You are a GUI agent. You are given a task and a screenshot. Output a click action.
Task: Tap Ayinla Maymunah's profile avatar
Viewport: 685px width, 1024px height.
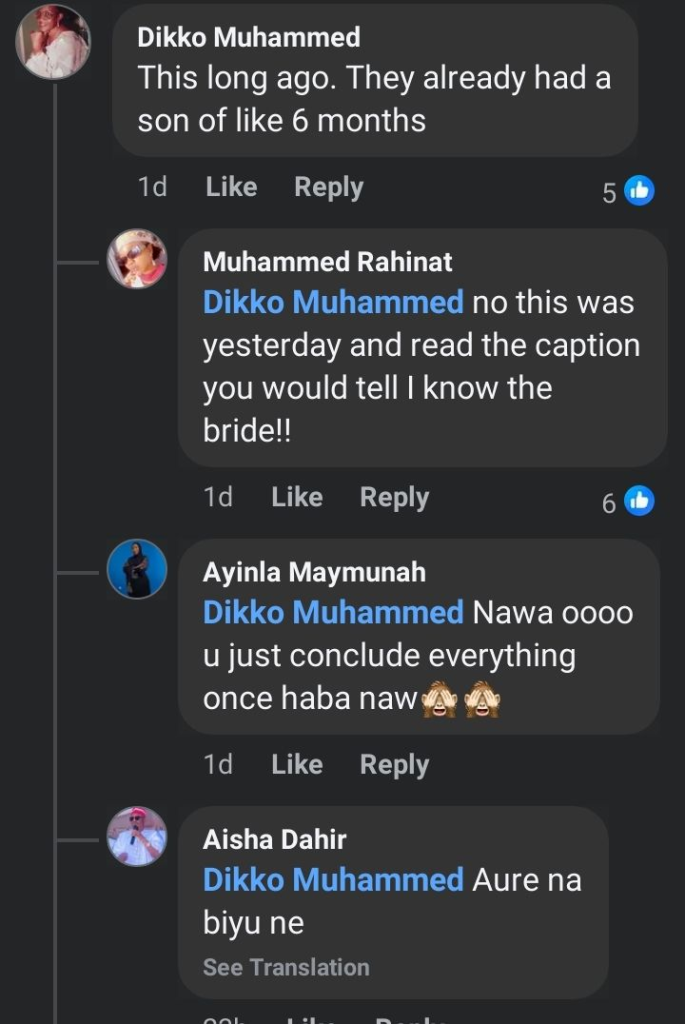(137, 569)
